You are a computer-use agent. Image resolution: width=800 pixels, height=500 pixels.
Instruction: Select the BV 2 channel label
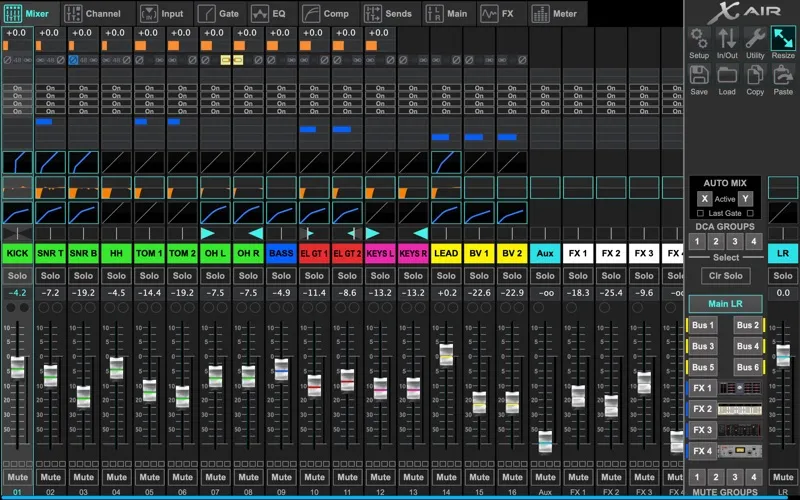pos(512,254)
